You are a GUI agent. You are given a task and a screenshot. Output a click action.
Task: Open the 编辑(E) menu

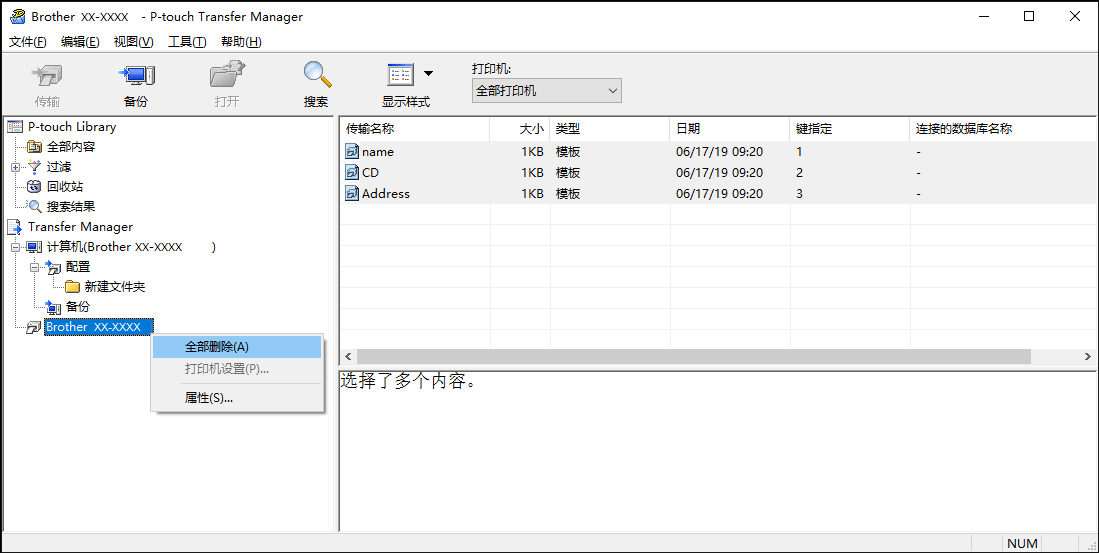pos(80,42)
